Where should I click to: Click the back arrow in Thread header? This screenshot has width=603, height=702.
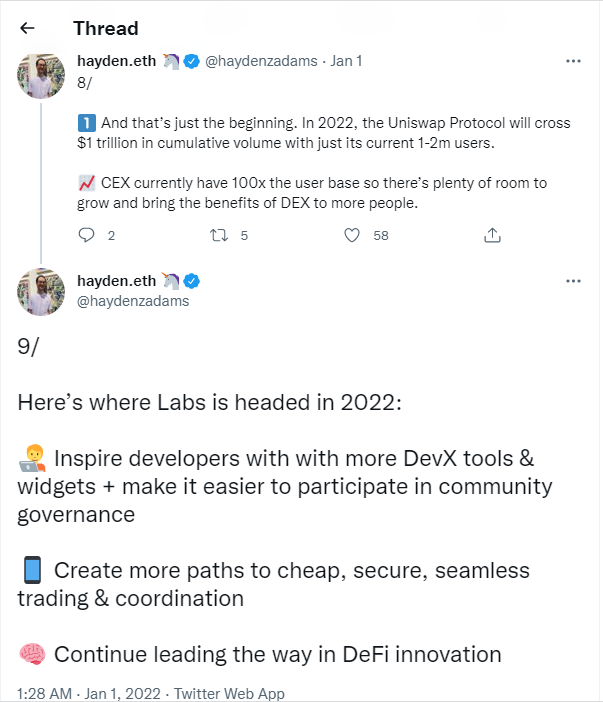coord(27,28)
